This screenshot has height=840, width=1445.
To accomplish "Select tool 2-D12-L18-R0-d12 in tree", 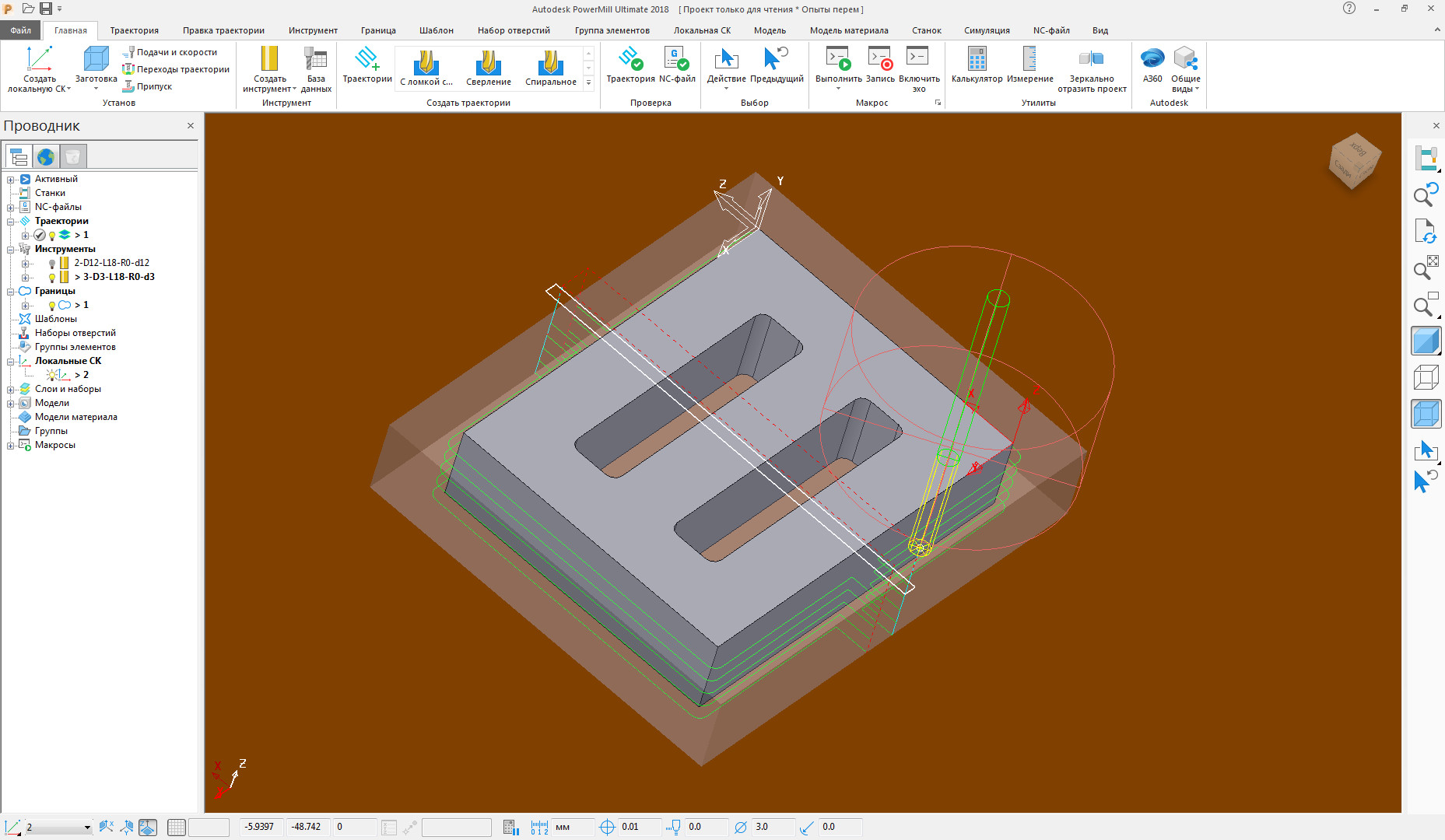I will (x=111, y=263).
